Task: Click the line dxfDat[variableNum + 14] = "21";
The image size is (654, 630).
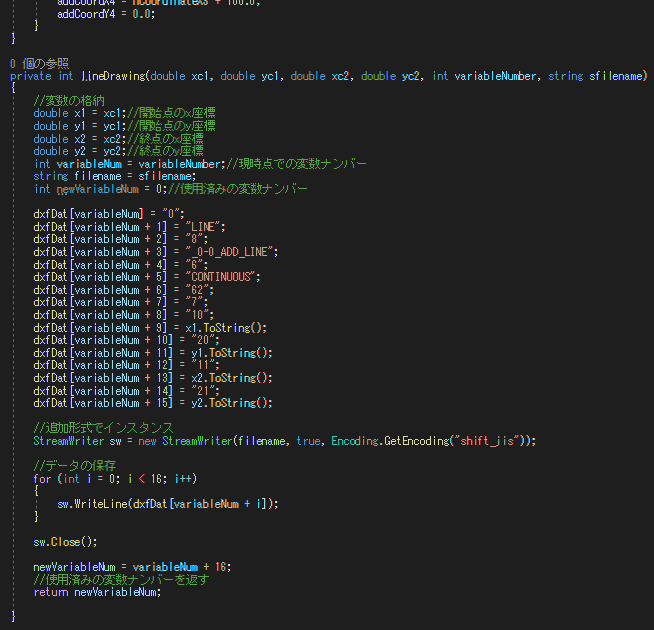Action: [x=126, y=391]
